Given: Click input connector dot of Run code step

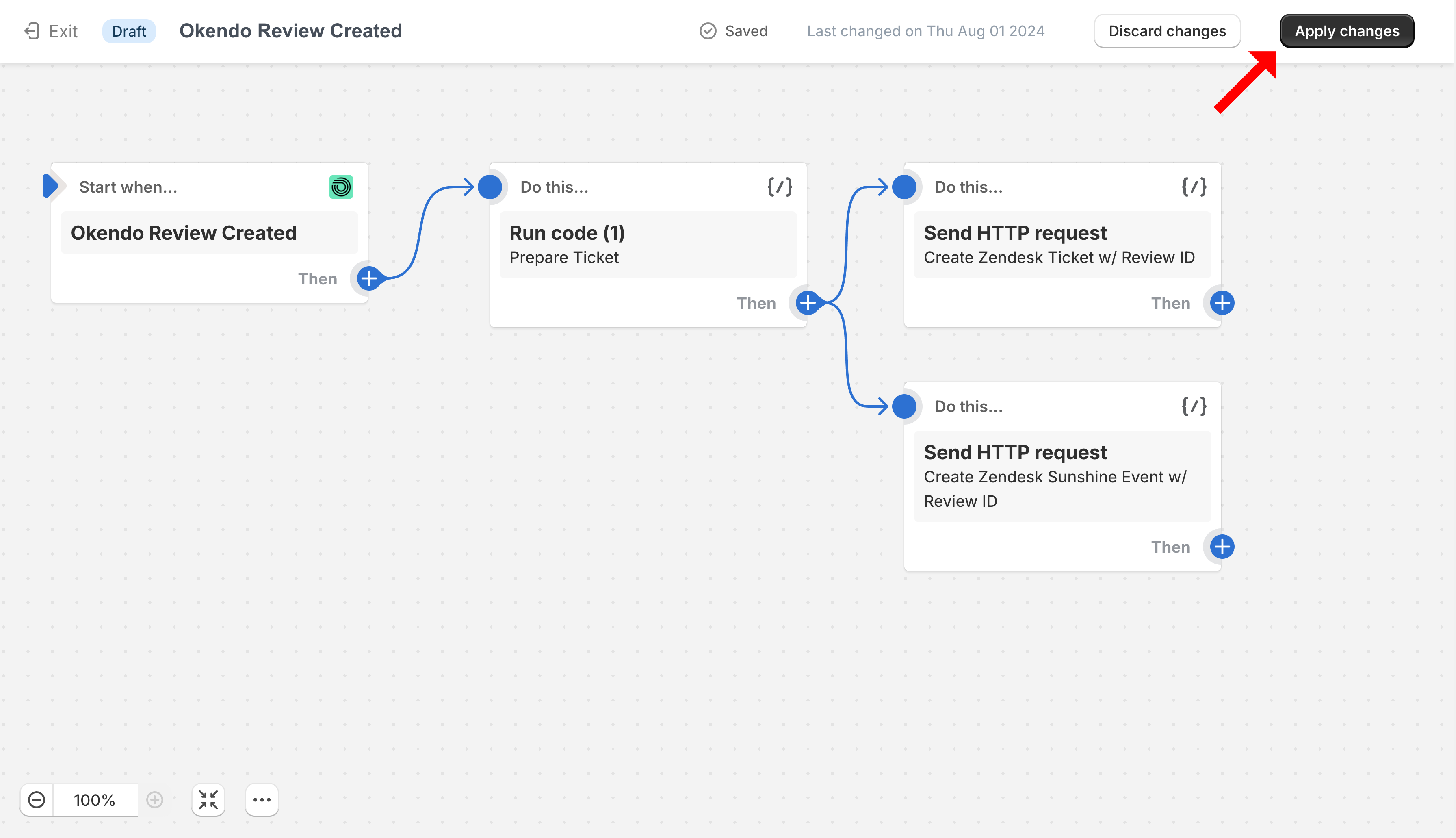Looking at the screenshot, I should coord(490,187).
